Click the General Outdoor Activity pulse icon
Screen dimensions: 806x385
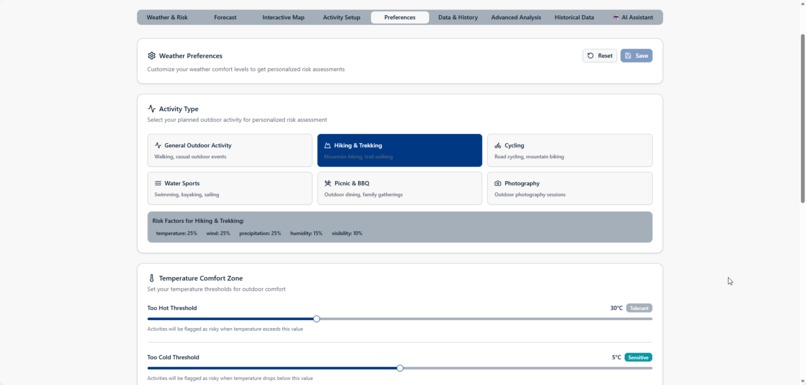coord(158,145)
